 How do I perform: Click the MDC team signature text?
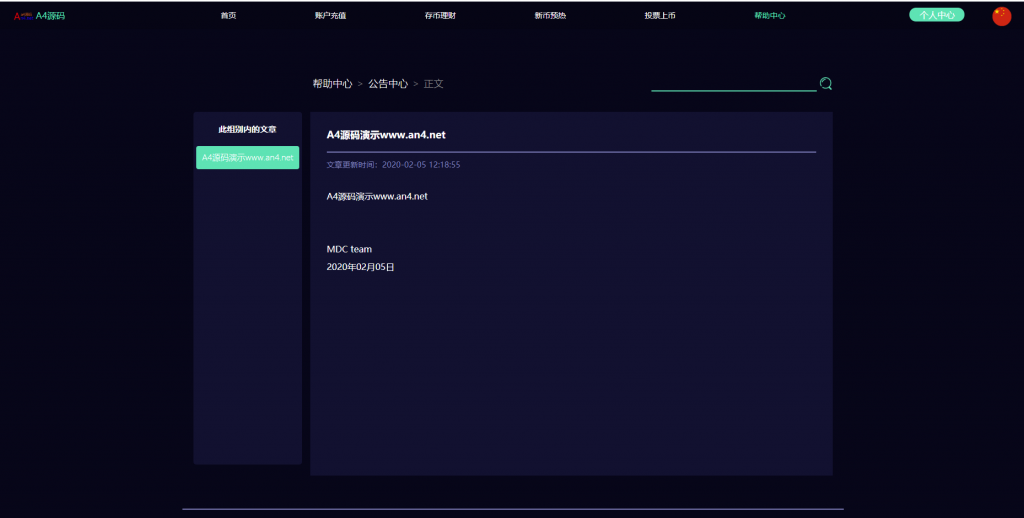349,249
